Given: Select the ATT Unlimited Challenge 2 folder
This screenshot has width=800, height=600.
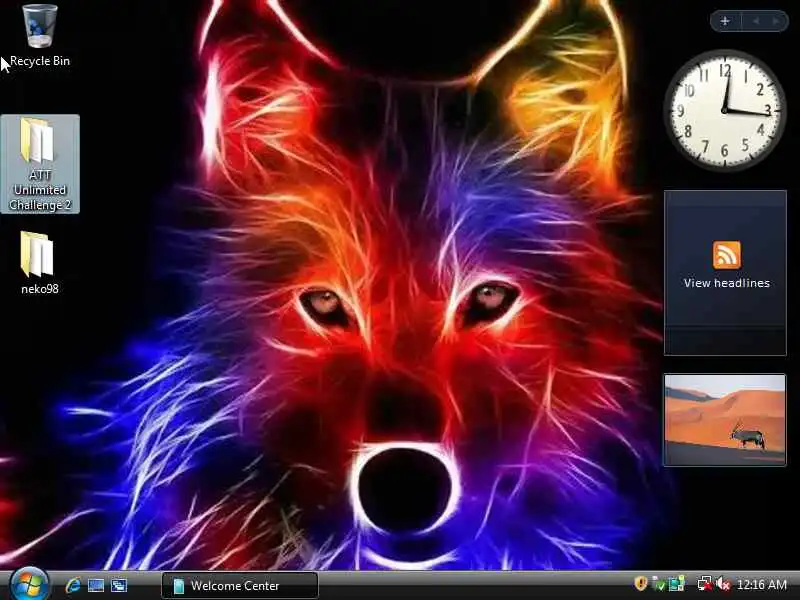Looking at the screenshot, I should (x=40, y=164).
